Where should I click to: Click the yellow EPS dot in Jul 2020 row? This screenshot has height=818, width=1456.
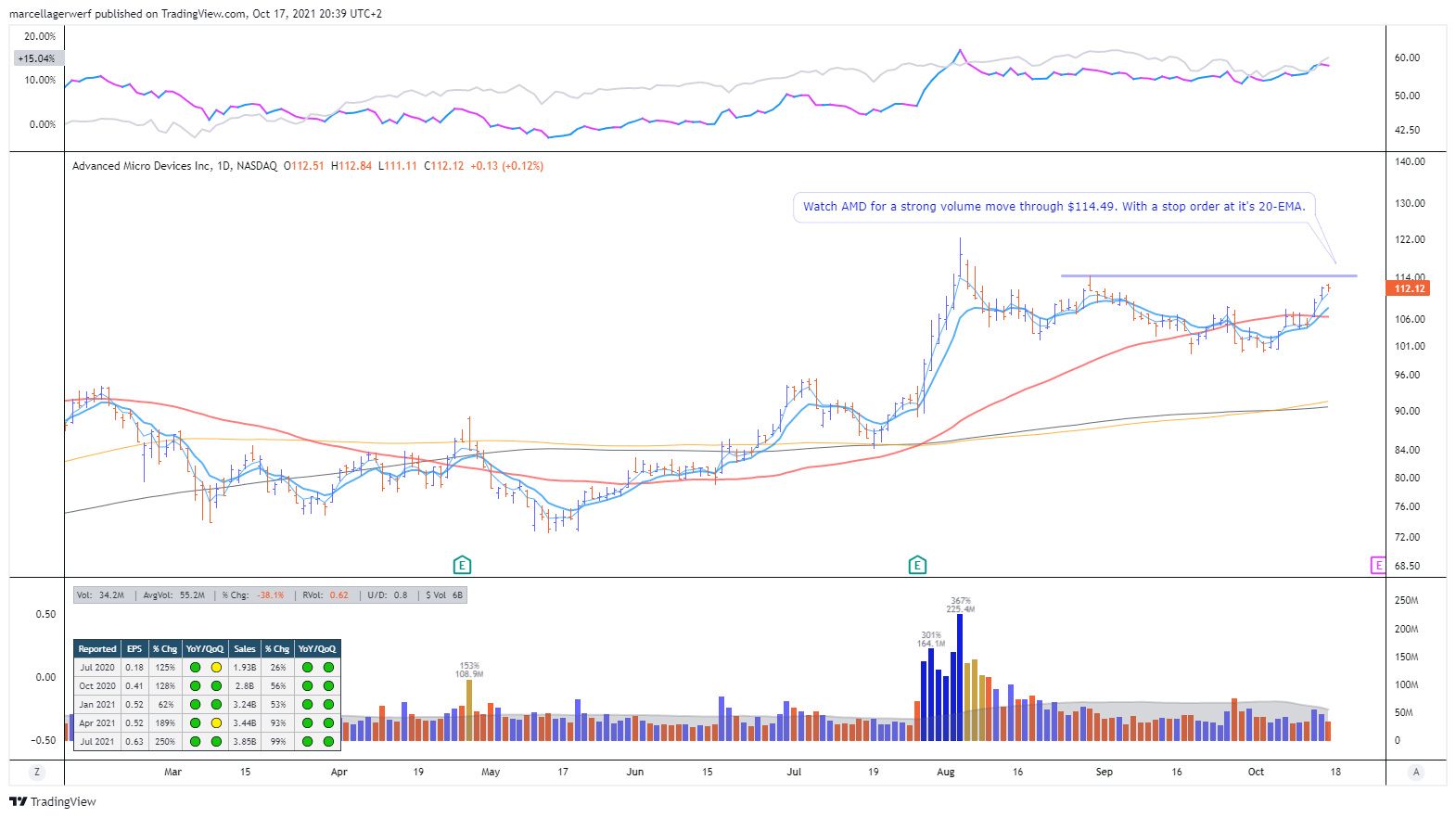216,668
